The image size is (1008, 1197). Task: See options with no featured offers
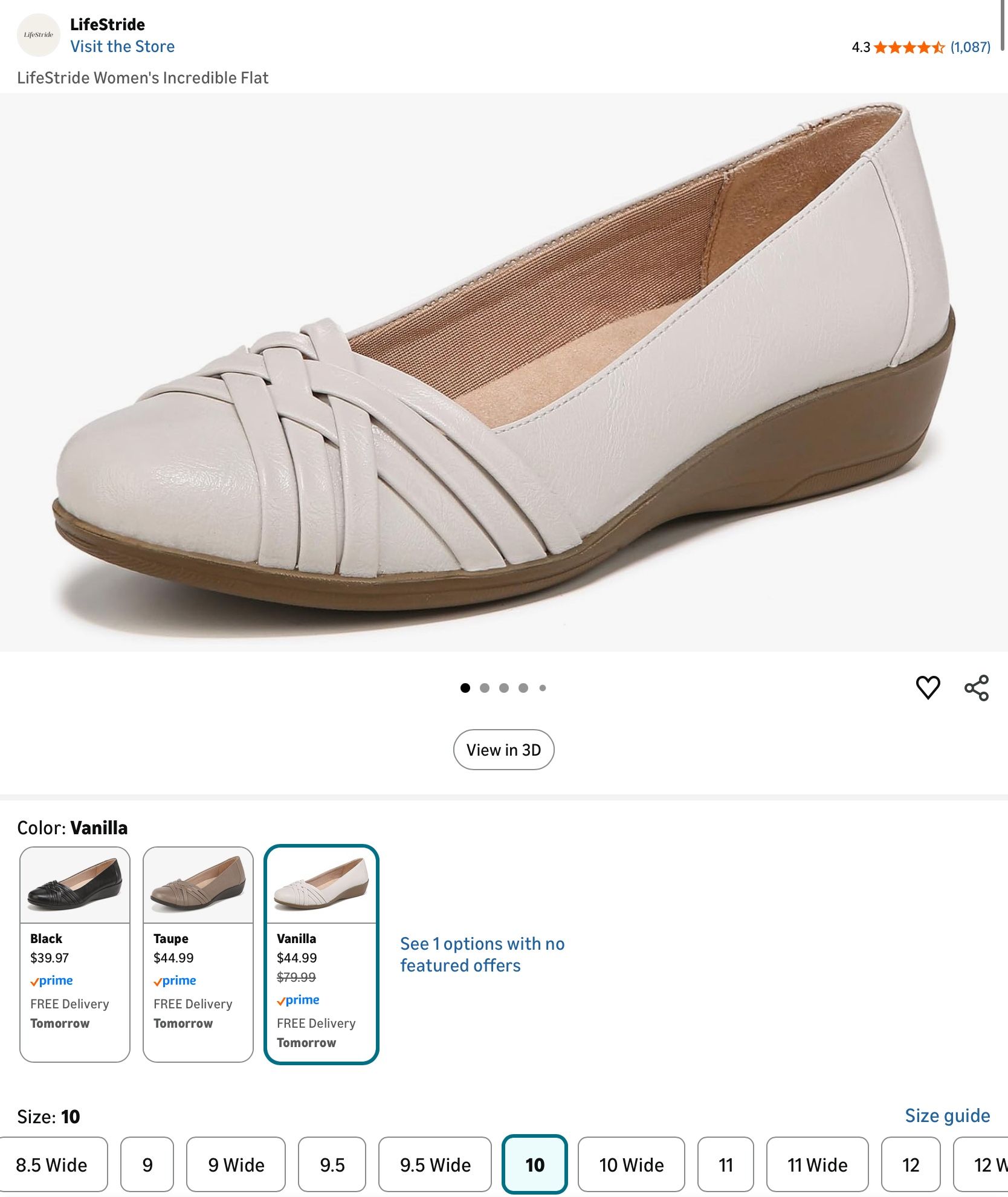click(x=482, y=954)
